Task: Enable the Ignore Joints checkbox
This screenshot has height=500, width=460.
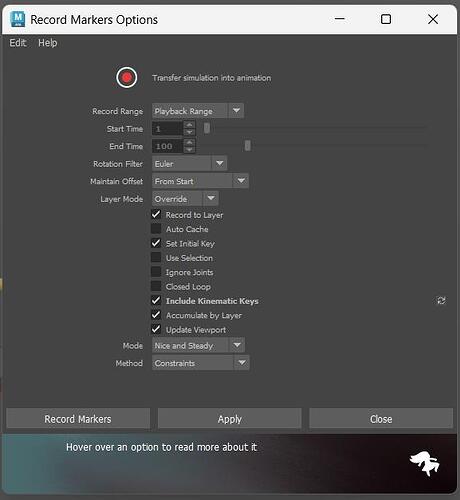Action: [156, 272]
